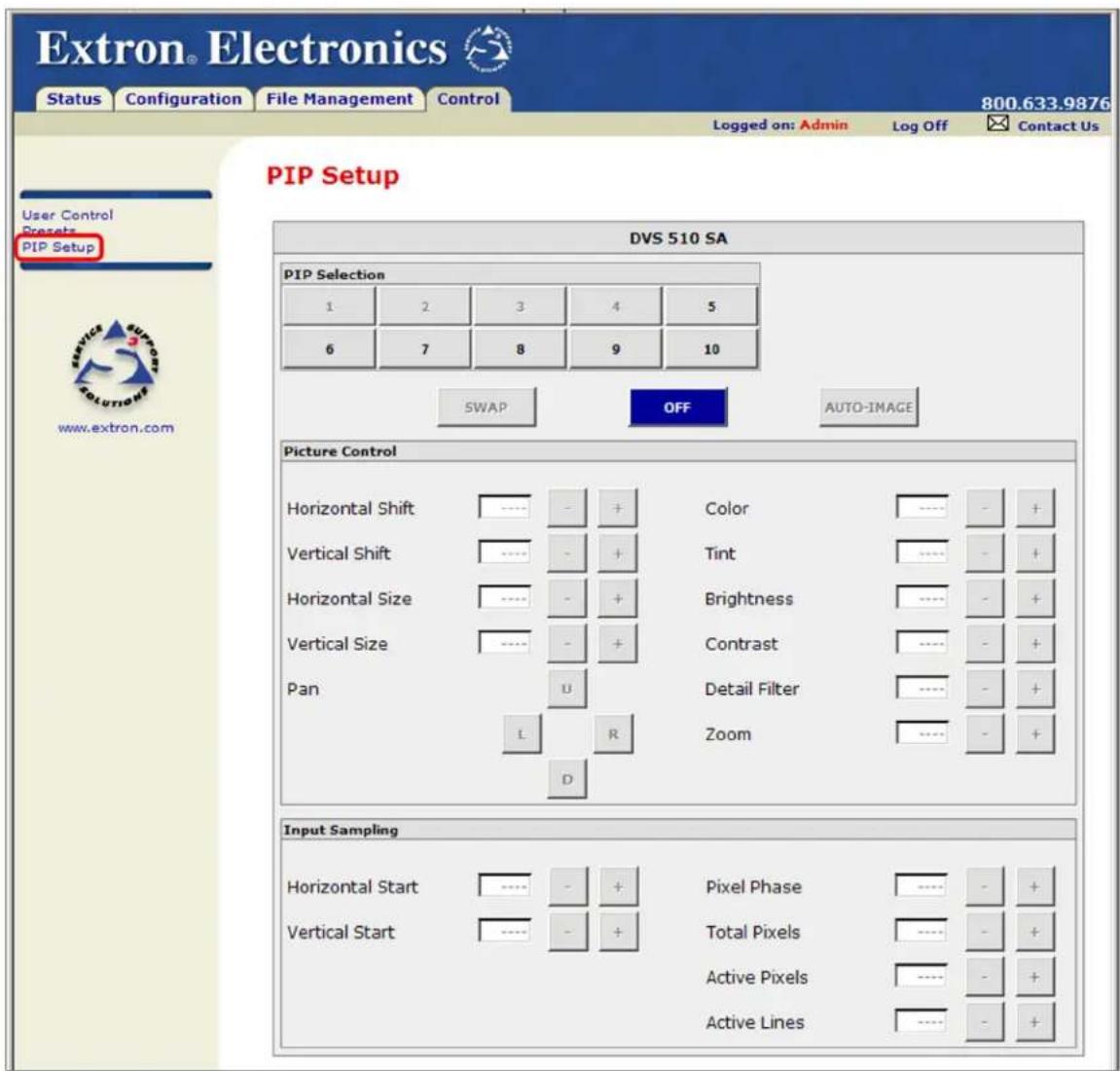Increase Tint with plus button
This screenshot has height=1071, width=1120.
(x=1035, y=553)
